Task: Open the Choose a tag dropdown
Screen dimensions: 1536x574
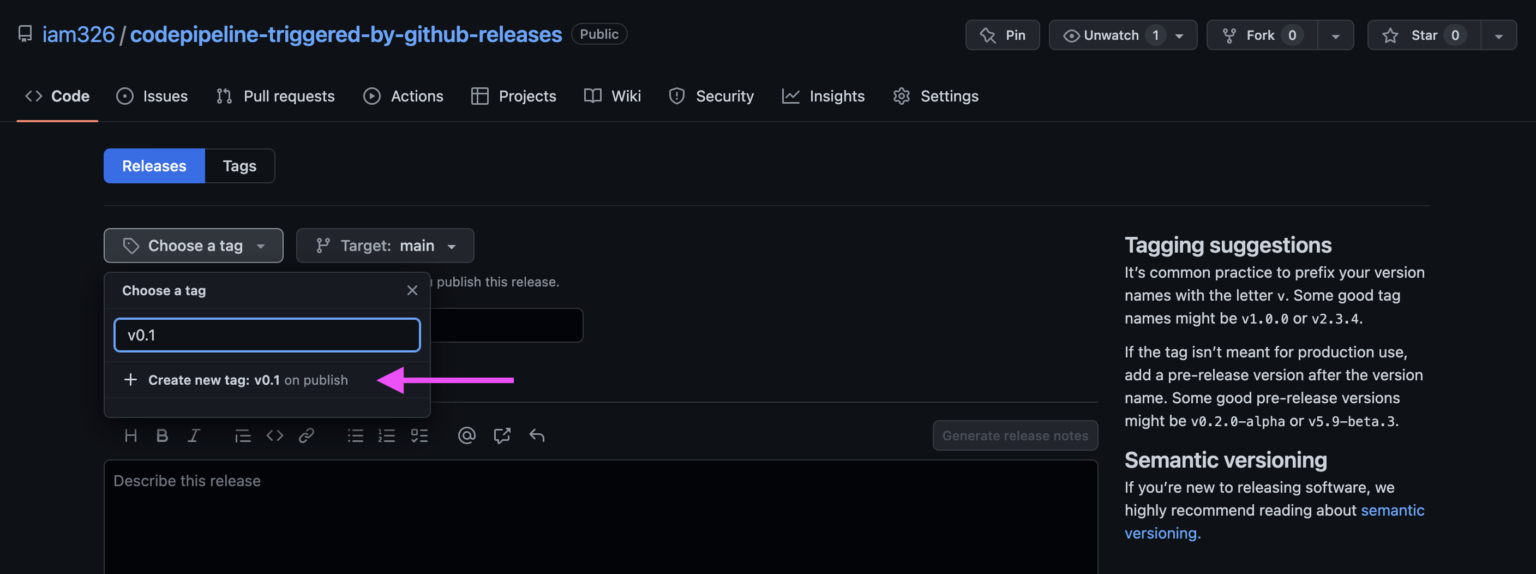Action: pyautogui.click(x=194, y=246)
